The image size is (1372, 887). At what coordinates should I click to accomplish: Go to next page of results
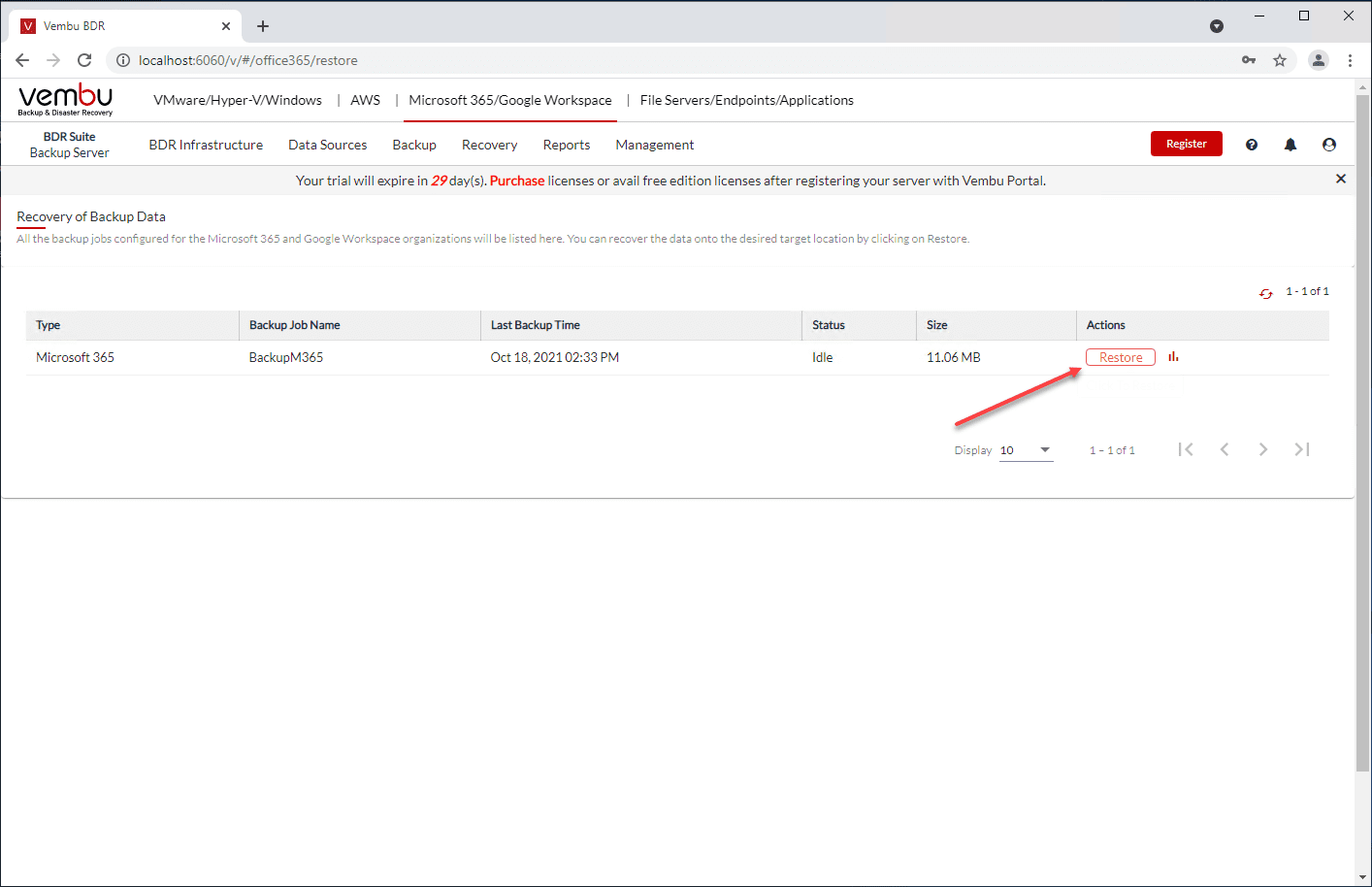1263,449
